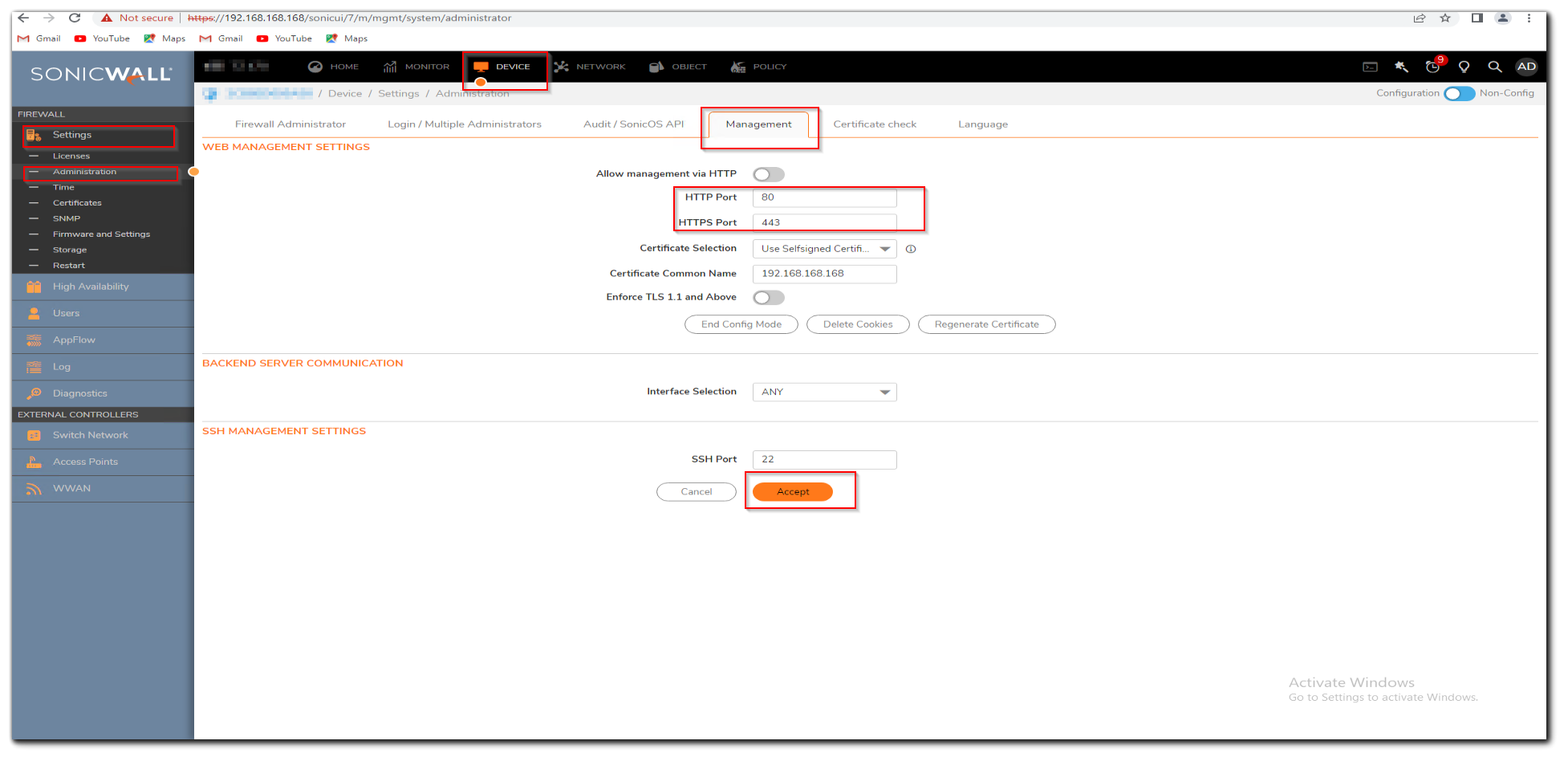Click the Not secure warning triangle
1568x761 pixels.
[107, 18]
